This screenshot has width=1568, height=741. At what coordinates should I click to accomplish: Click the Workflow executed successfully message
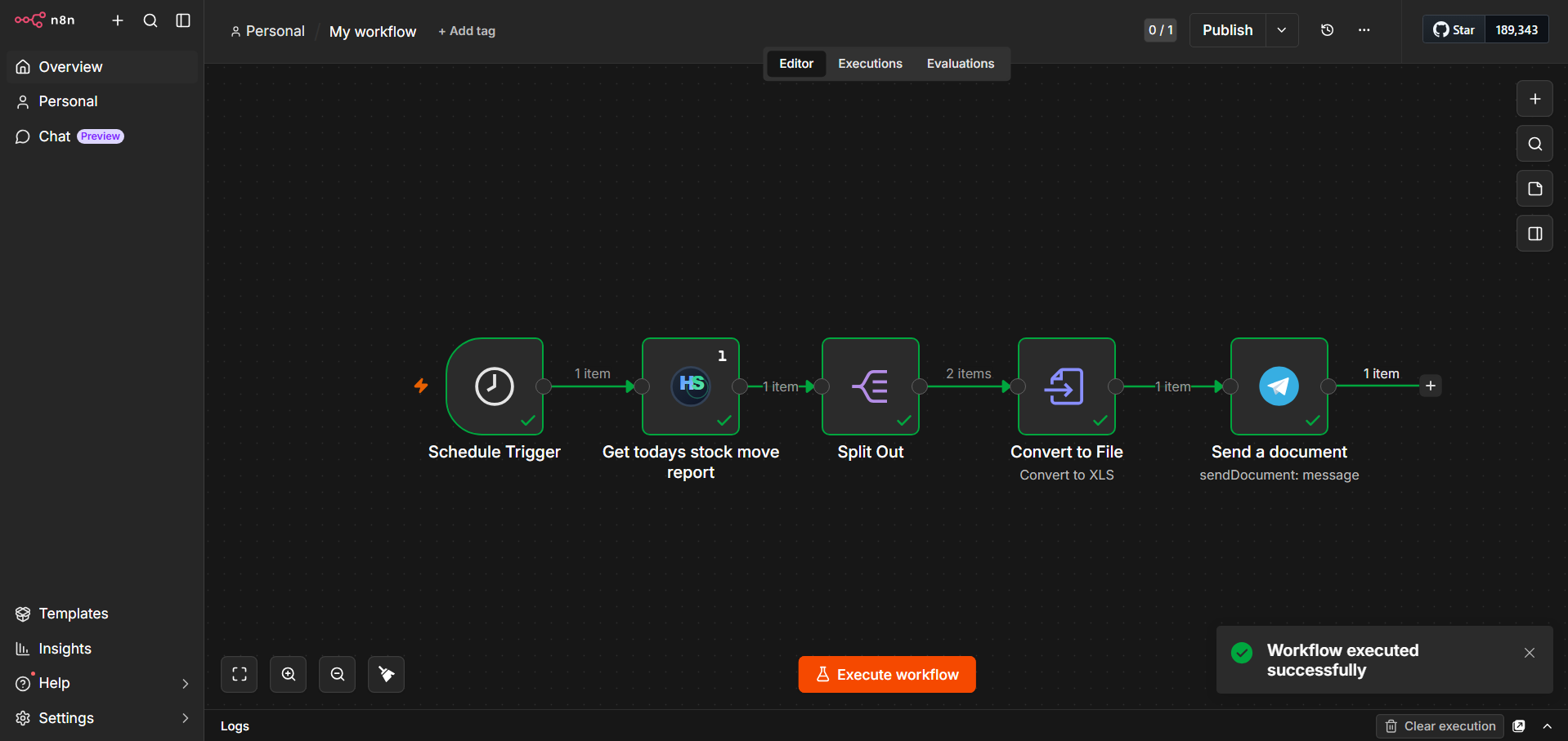coord(1343,660)
